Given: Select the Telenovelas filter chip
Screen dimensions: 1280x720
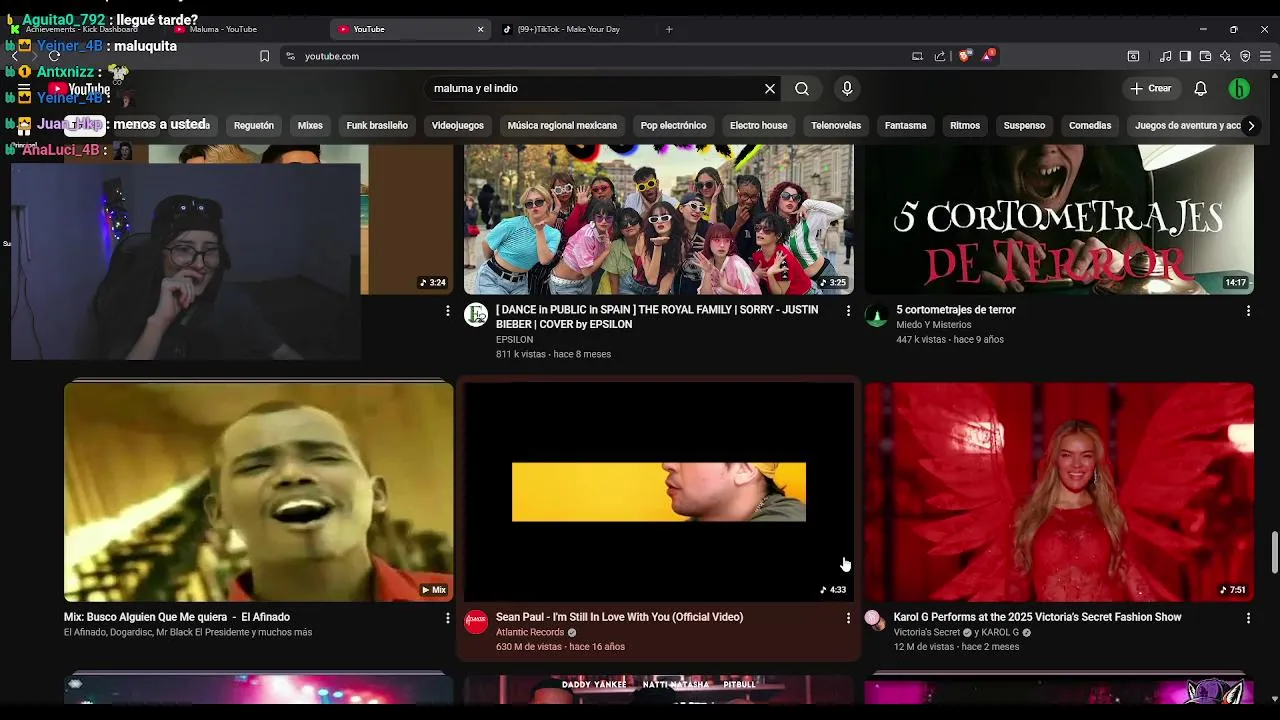Looking at the screenshot, I should pyautogui.click(x=836, y=126).
